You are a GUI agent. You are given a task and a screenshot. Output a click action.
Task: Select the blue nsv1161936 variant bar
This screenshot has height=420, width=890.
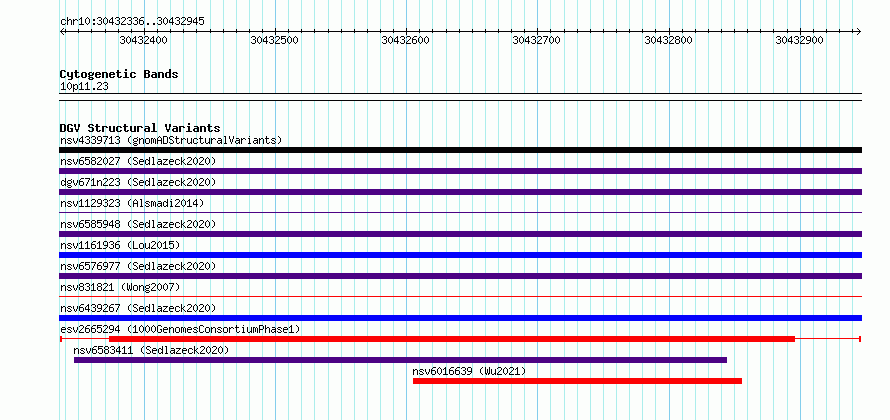pos(460,255)
